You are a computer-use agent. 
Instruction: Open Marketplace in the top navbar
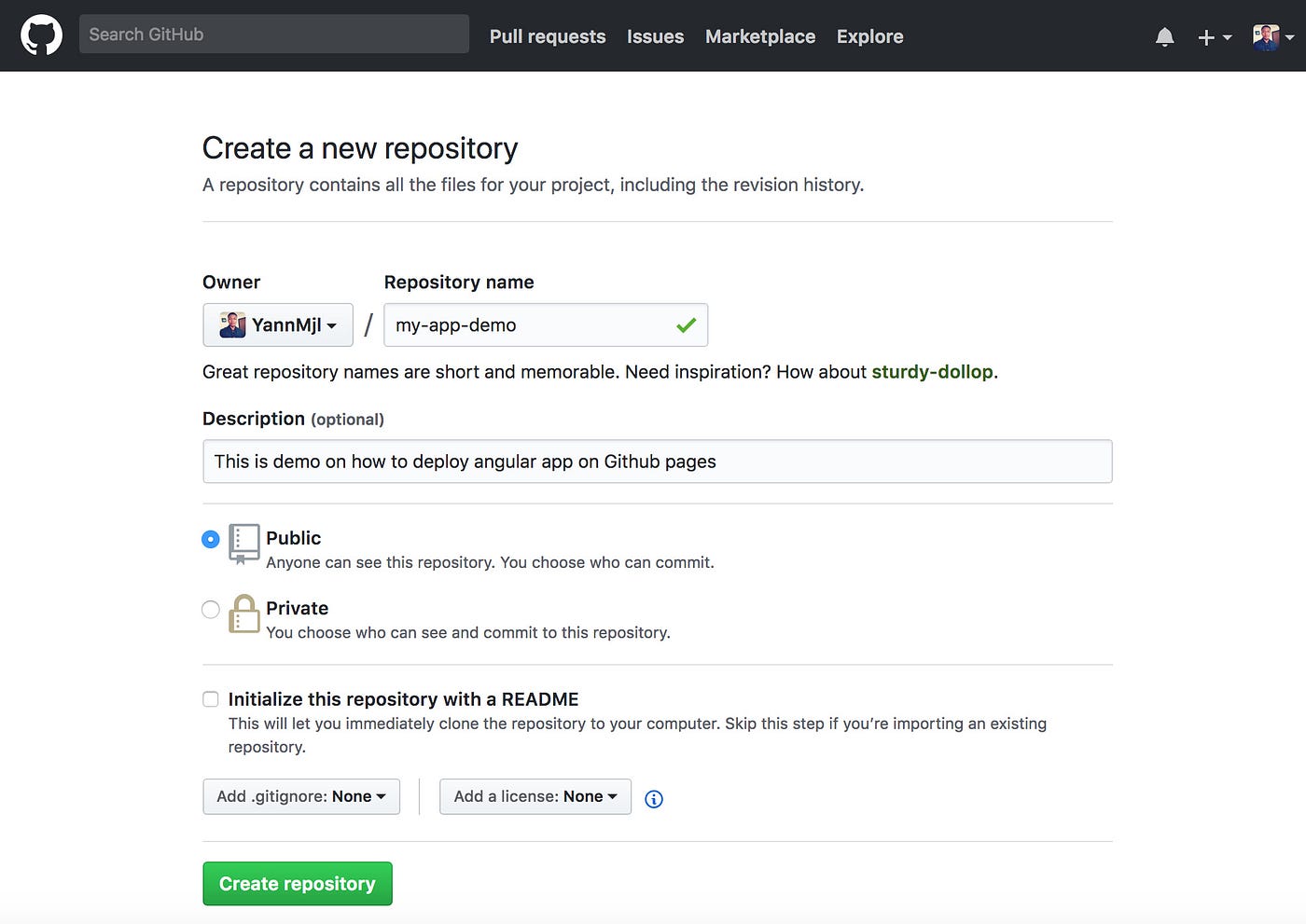(x=760, y=36)
